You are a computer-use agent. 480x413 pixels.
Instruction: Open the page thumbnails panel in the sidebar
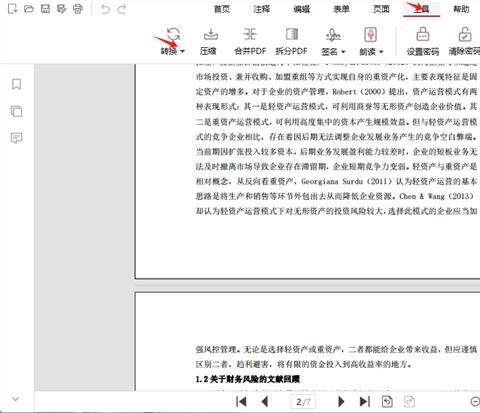pos(16,111)
